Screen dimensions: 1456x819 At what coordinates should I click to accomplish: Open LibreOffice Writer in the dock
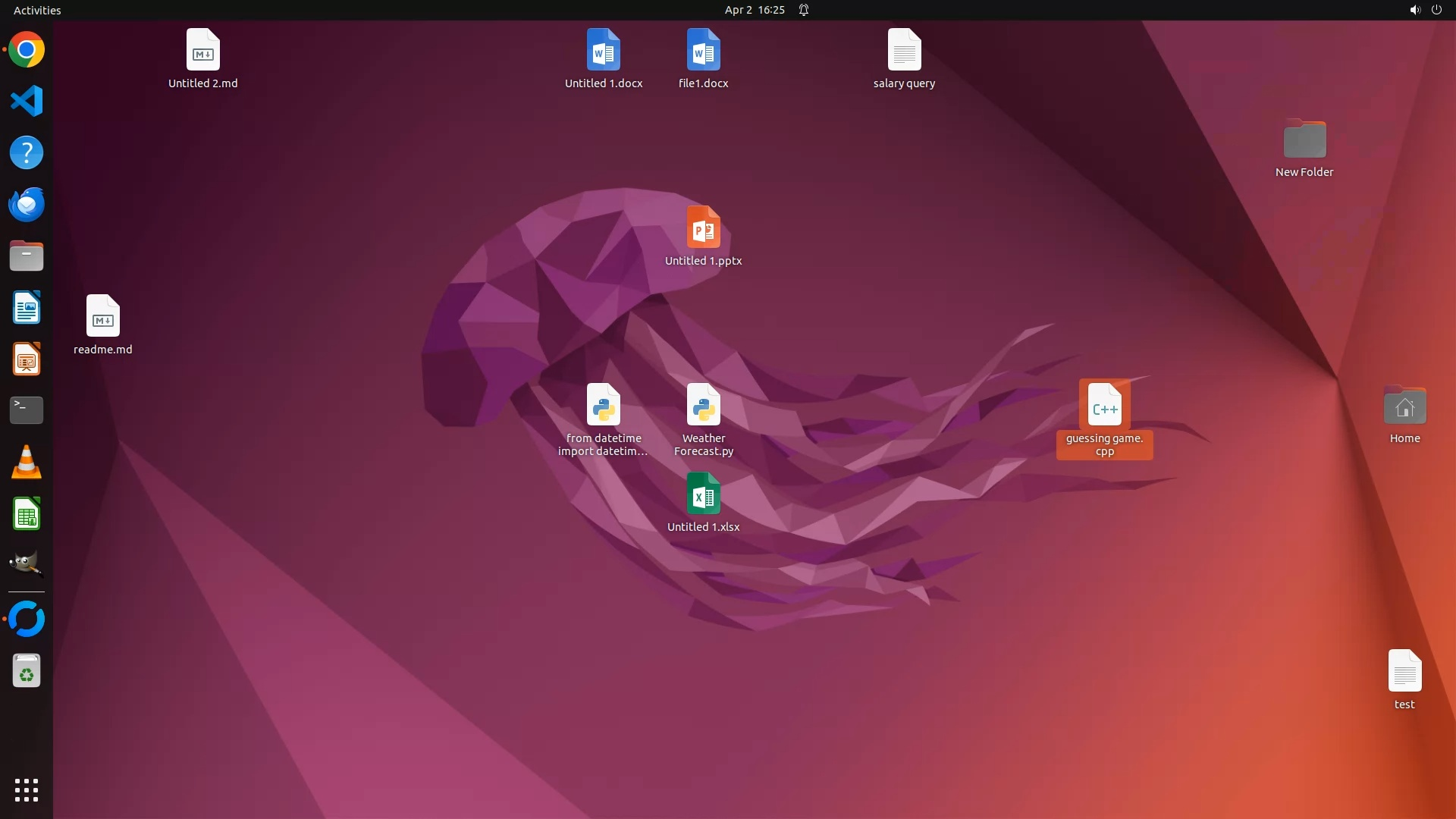coord(27,308)
